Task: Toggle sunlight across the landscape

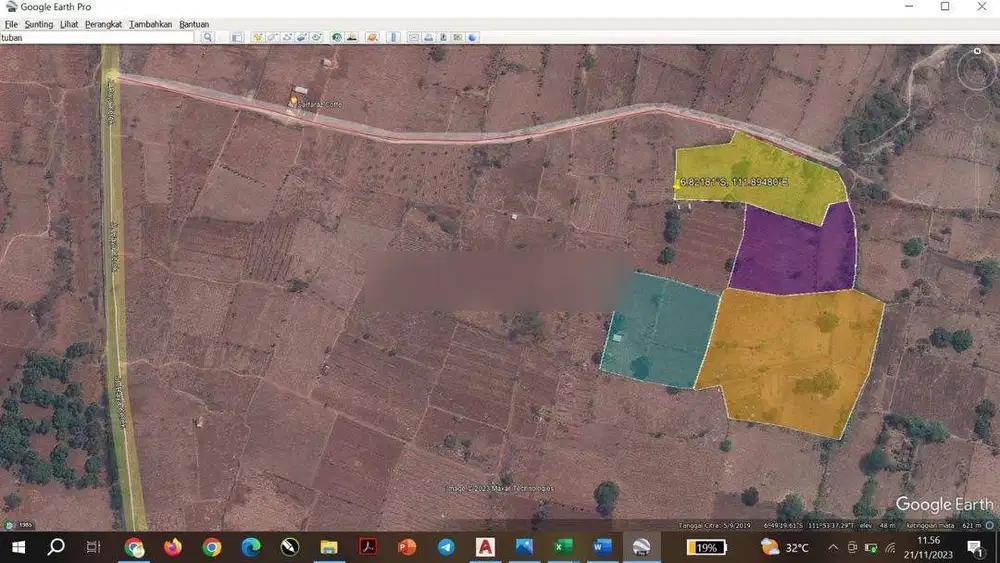Action: (x=352, y=37)
